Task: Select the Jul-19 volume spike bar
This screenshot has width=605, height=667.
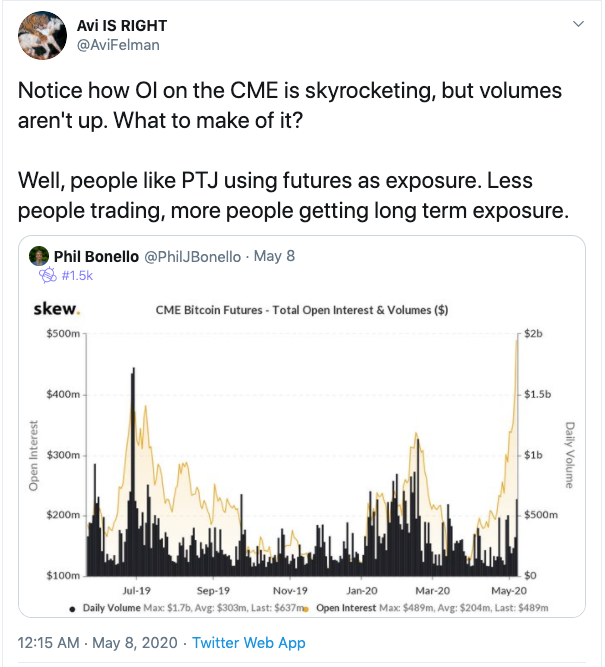Action: pos(133,471)
